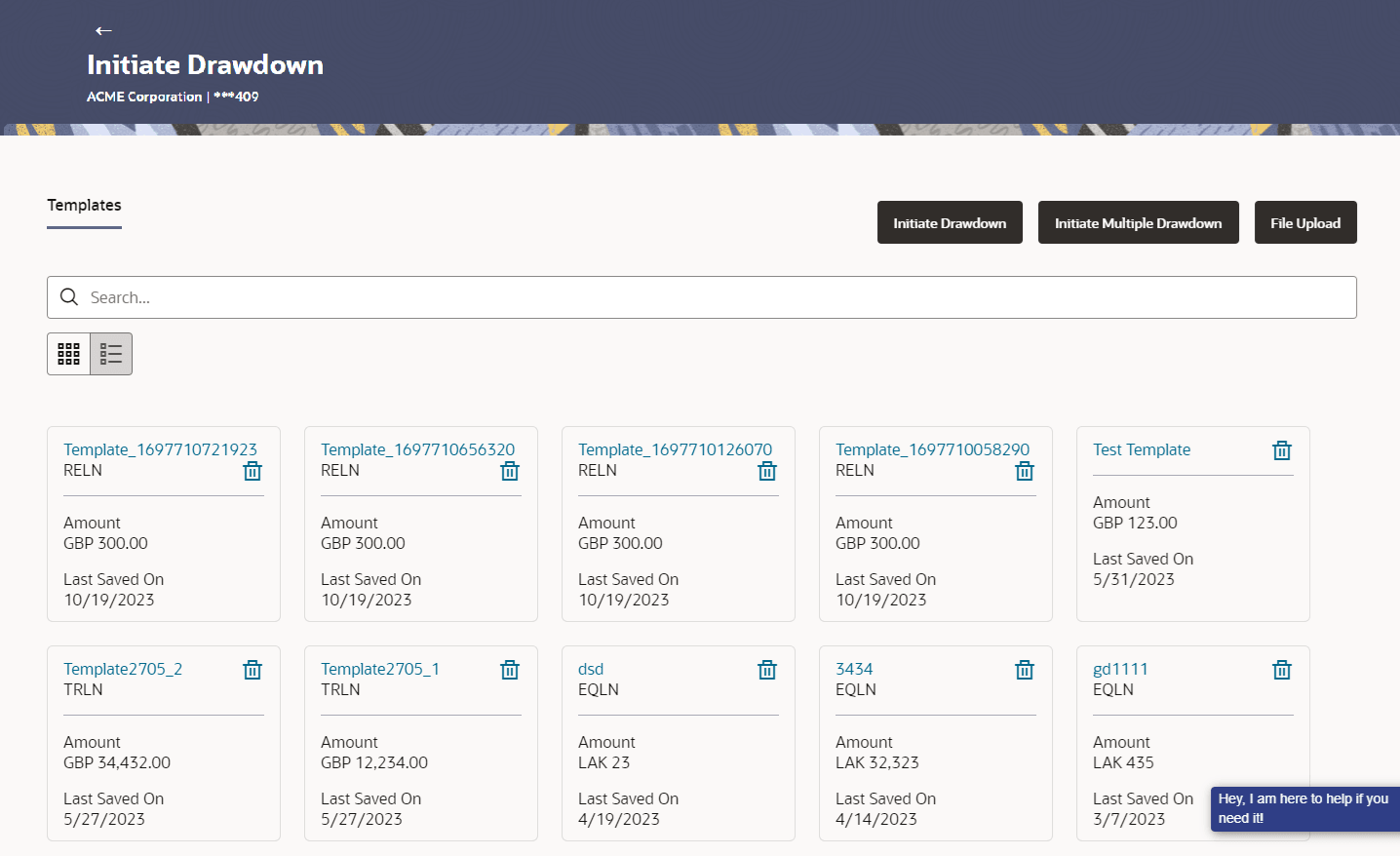Click the LAK 32,323 amount
Screen dimensions: 1400x856
[x=877, y=762]
